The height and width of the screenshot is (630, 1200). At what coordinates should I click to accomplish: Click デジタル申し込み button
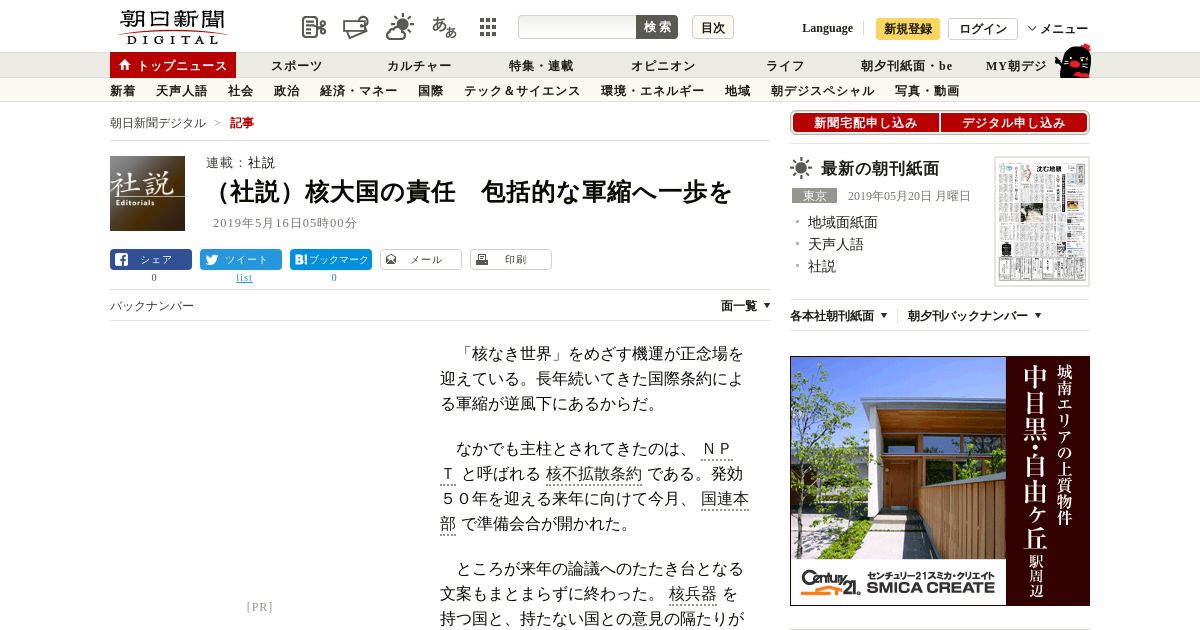point(1014,123)
